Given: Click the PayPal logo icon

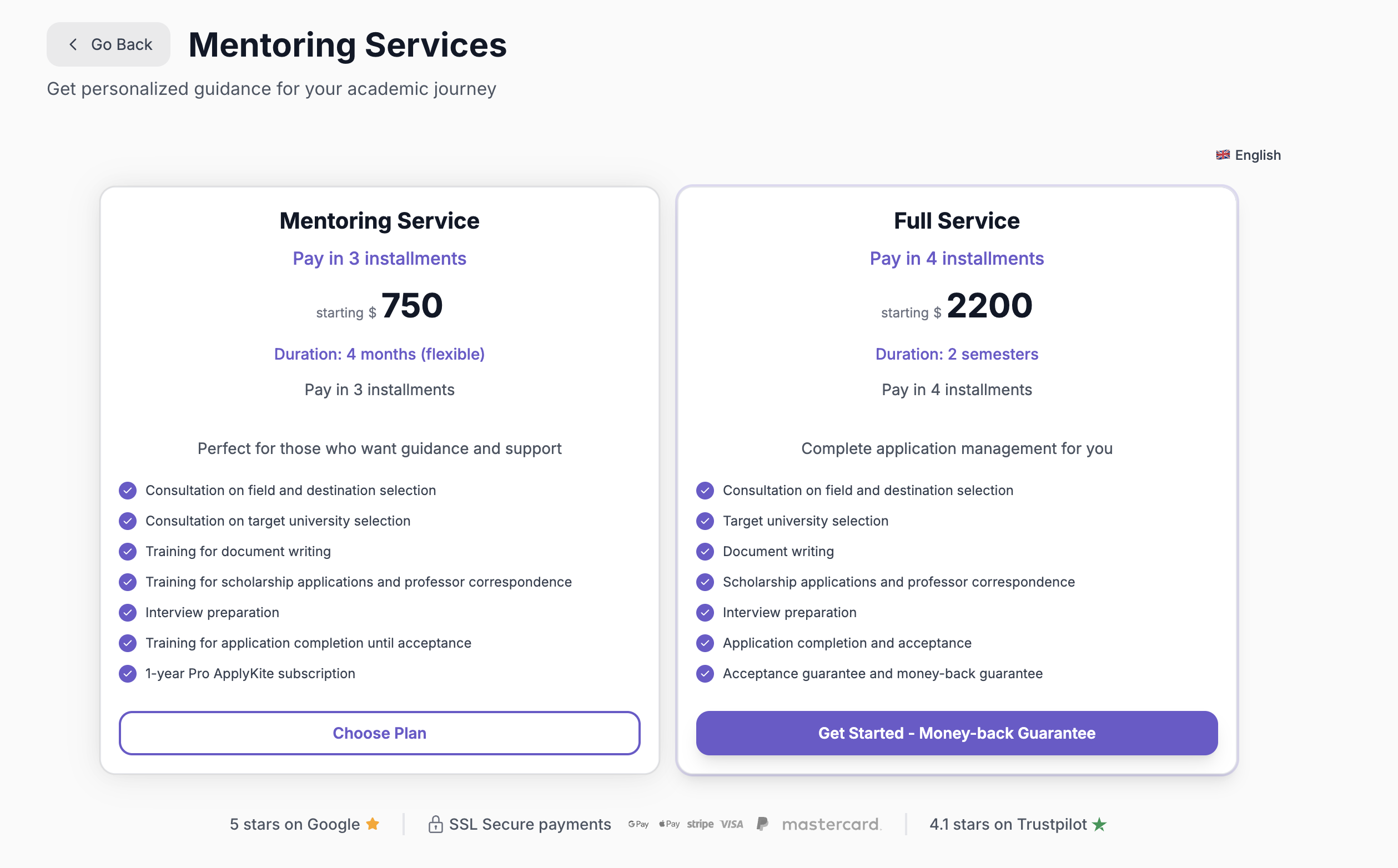Looking at the screenshot, I should click(762, 824).
